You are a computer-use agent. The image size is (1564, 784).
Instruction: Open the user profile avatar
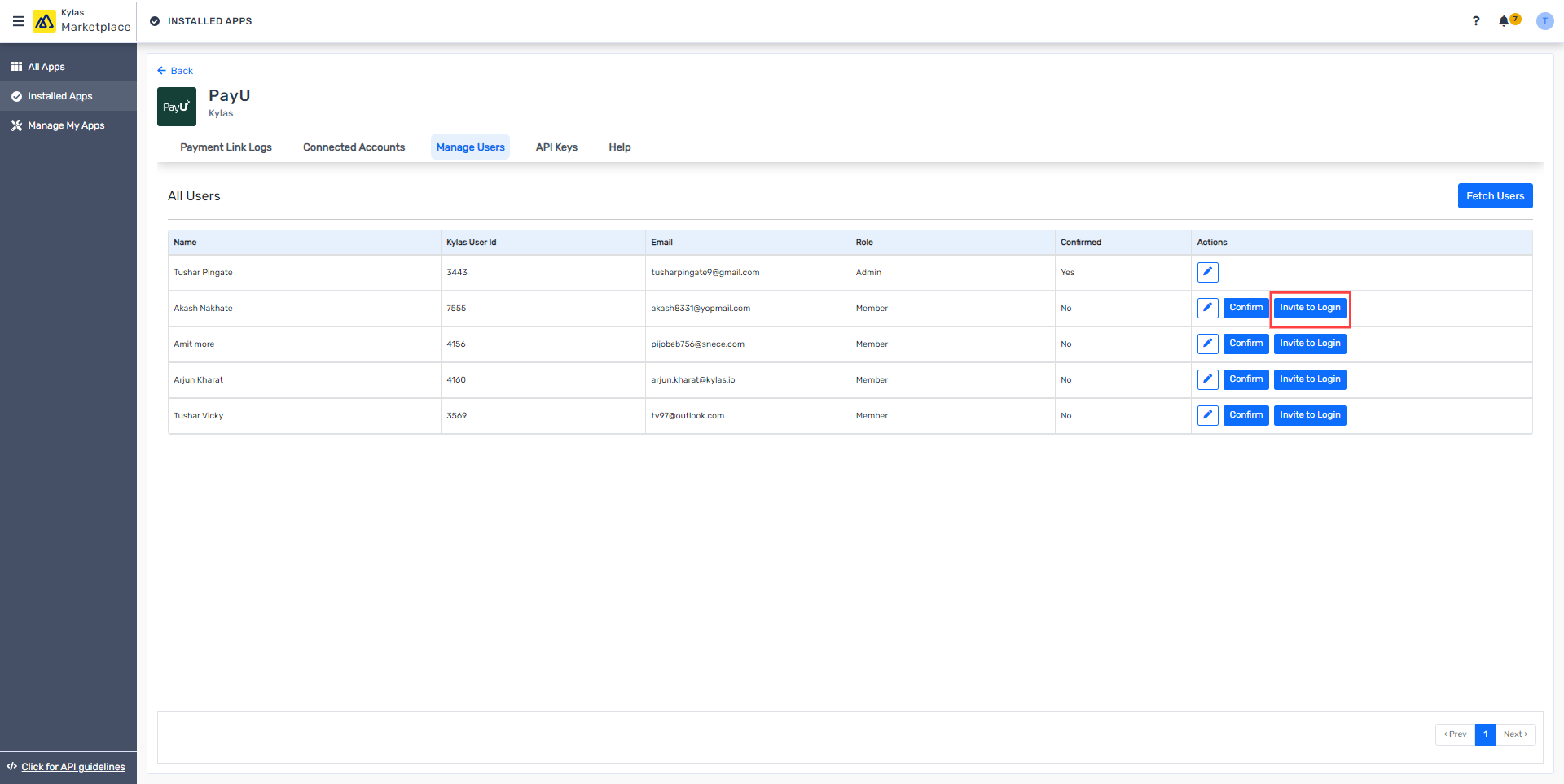point(1544,21)
